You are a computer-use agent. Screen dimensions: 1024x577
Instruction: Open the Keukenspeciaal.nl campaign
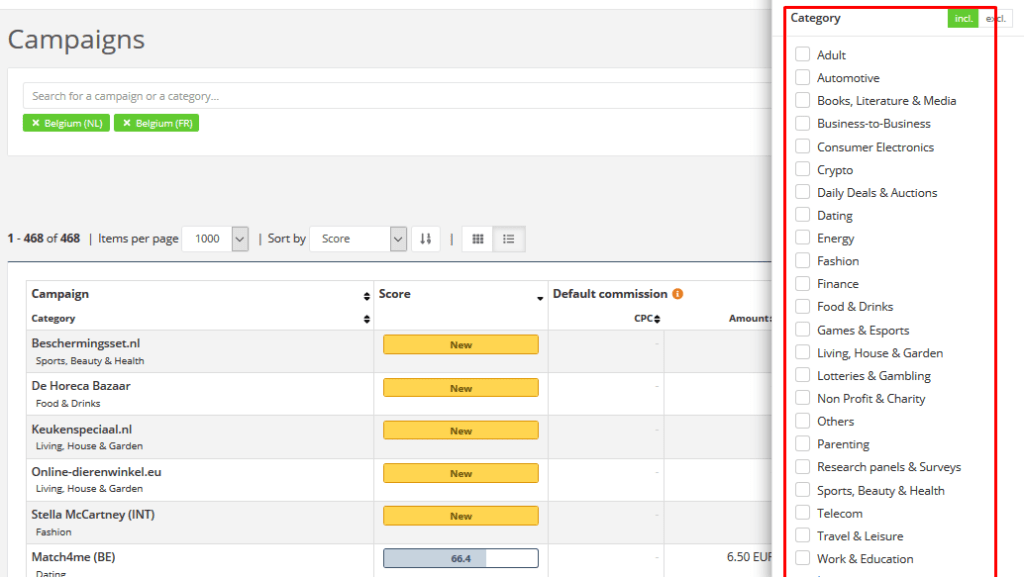[x=82, y=429]
